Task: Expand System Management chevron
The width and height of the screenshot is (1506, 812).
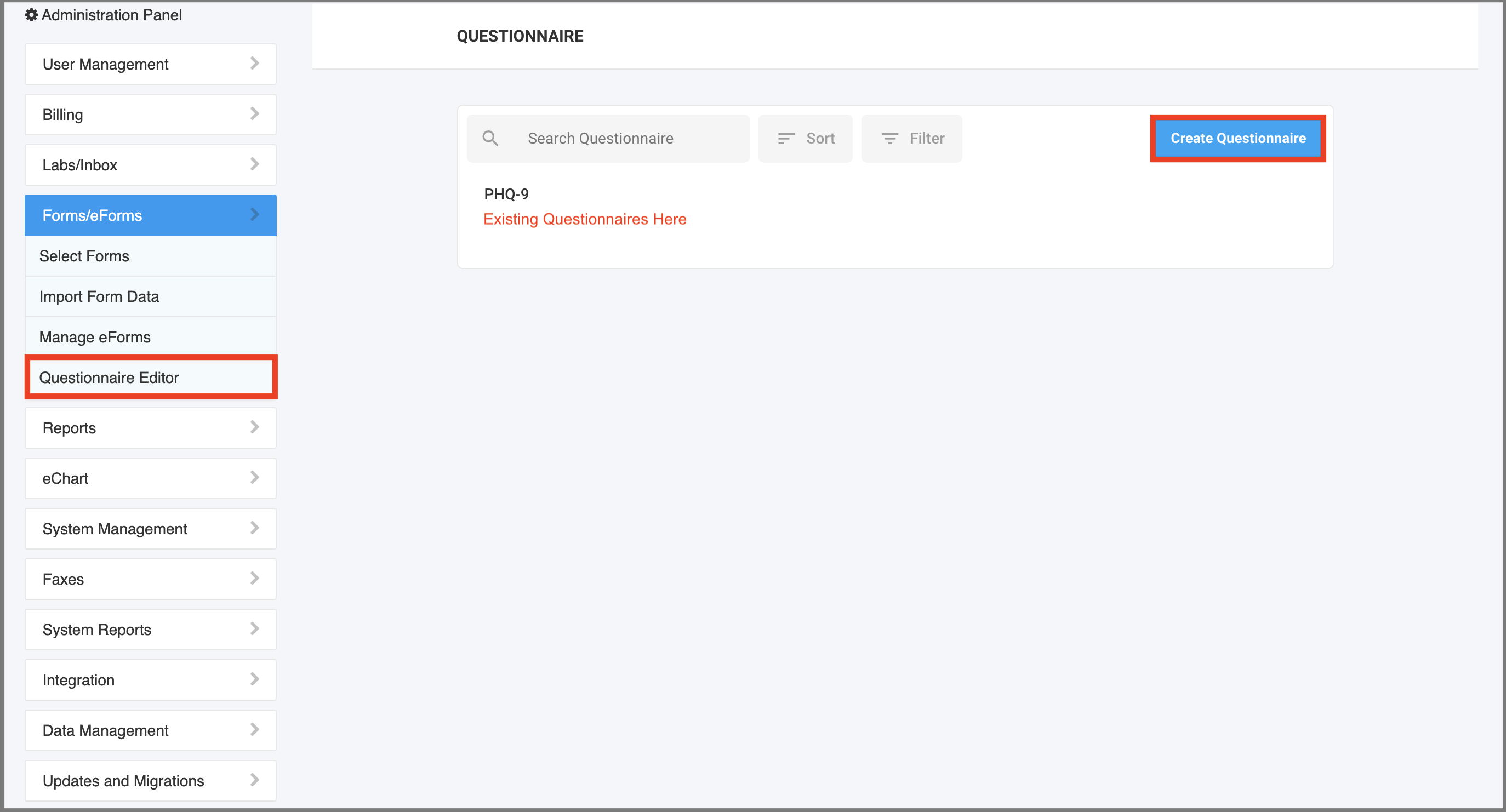Action: (254, 528)
